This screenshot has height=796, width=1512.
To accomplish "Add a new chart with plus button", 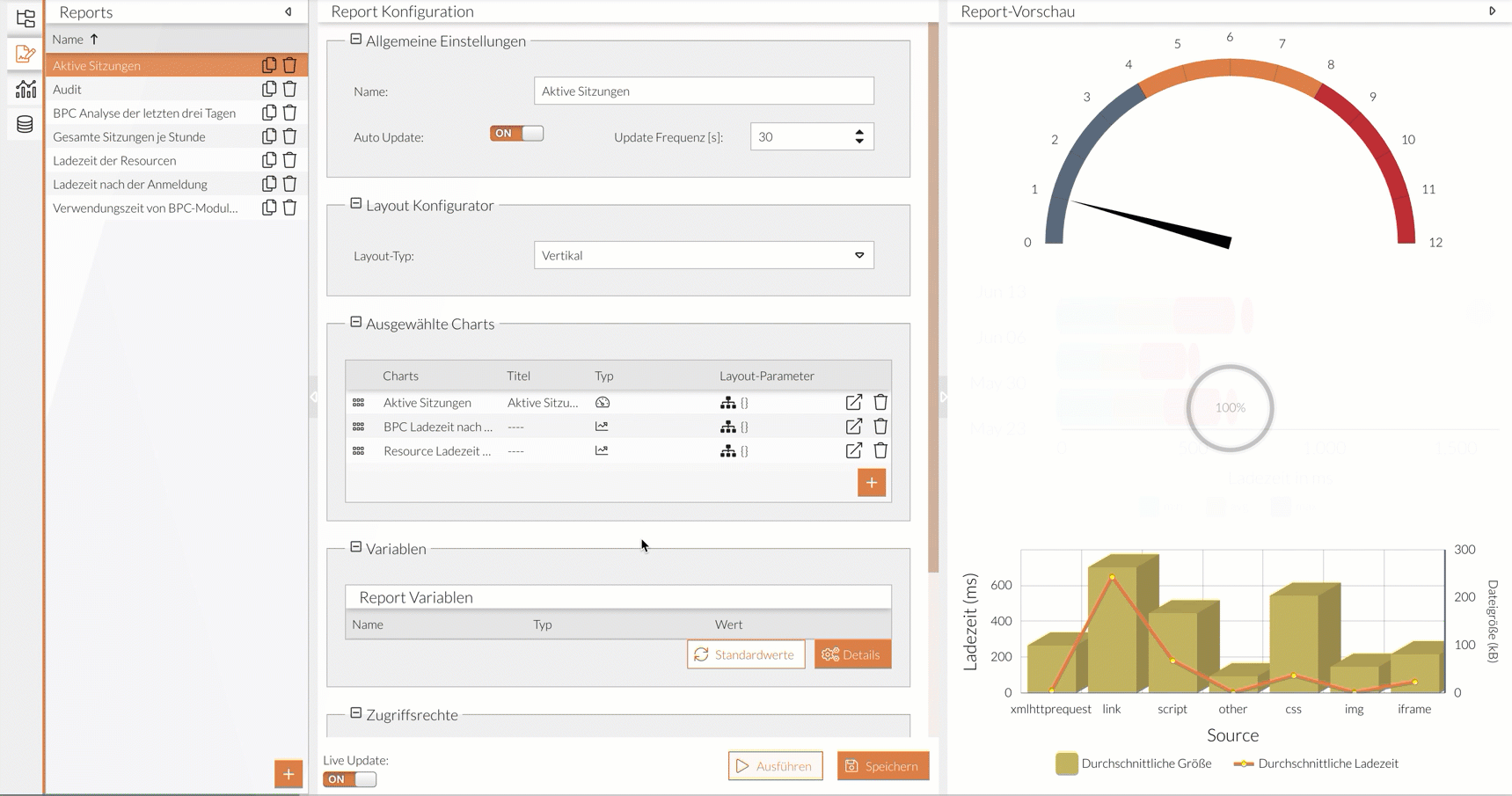I will (871, 483).
